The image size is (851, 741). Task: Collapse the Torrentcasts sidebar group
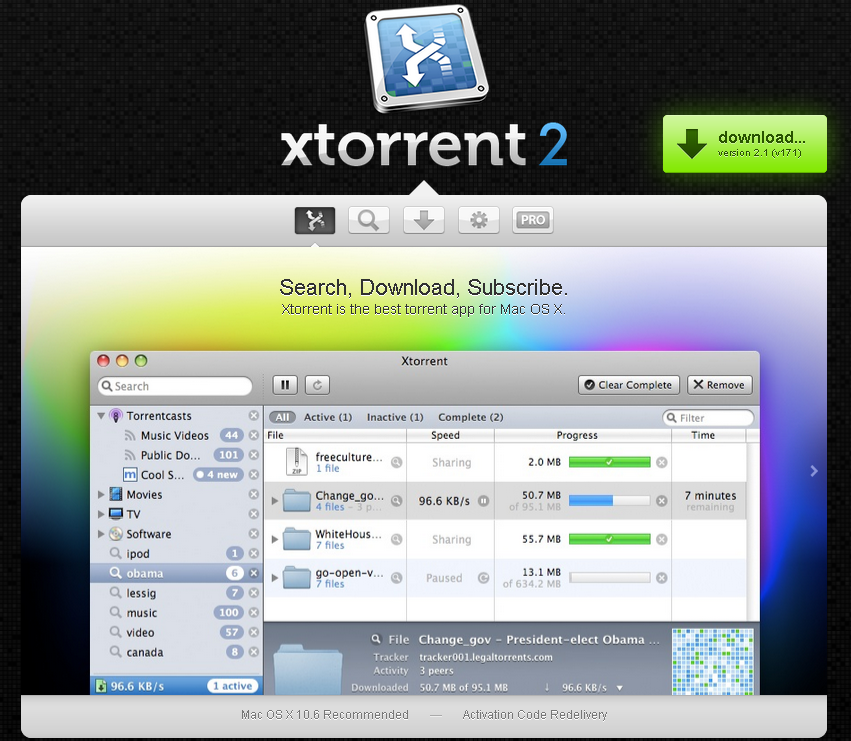click(x=102, y=416)
